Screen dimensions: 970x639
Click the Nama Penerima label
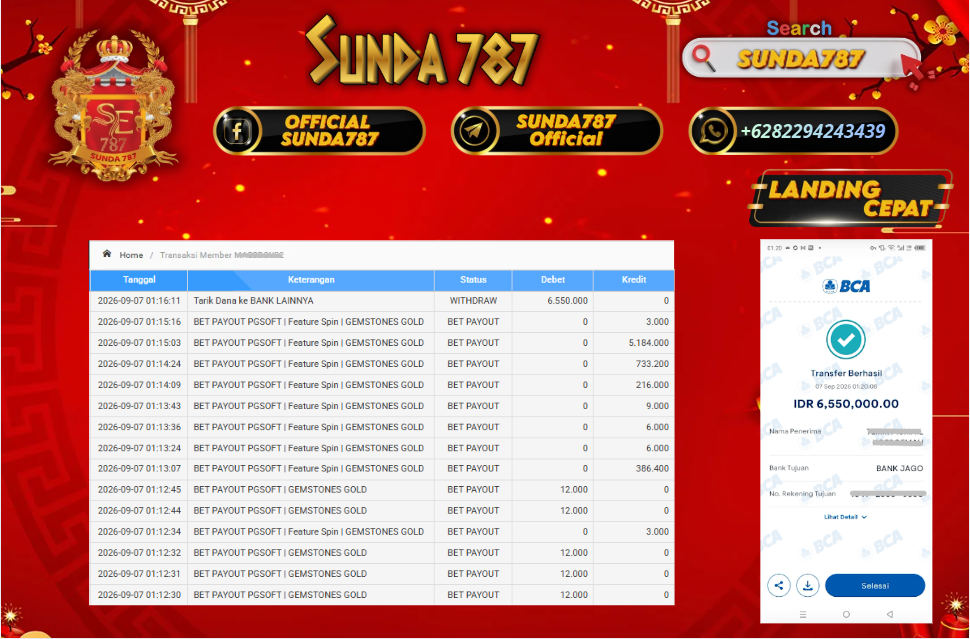pyautogui.click(x=795, y=431)
